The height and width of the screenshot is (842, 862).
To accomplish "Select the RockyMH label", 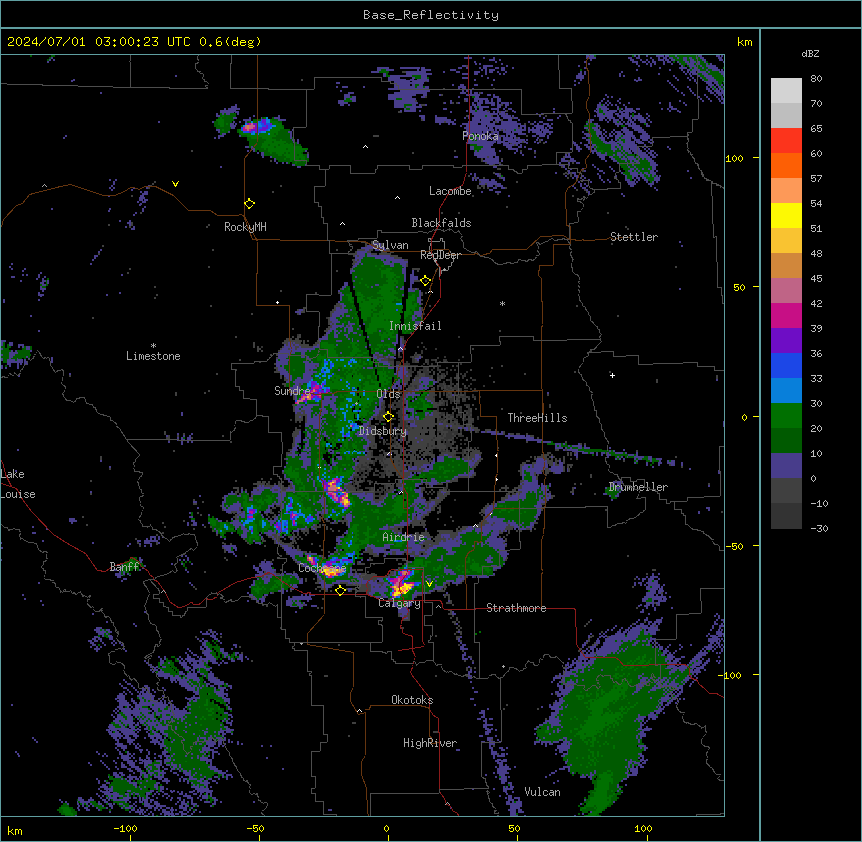I will 245,227.
